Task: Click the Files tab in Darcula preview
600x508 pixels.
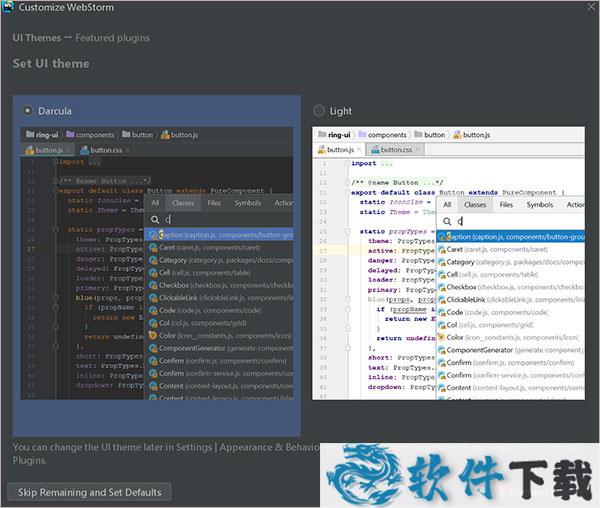Action: [x=214, y=203]
